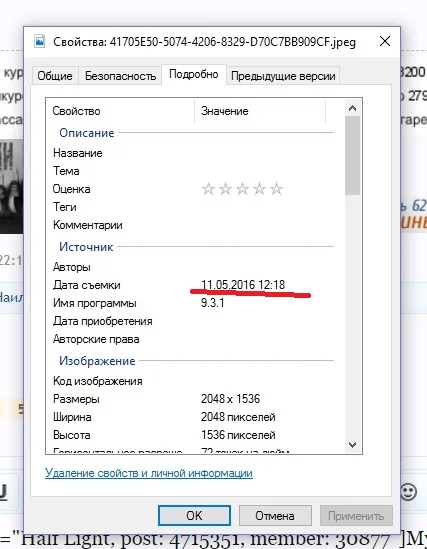Close the Properties dialog with X
427x549 pixels.
385,41
